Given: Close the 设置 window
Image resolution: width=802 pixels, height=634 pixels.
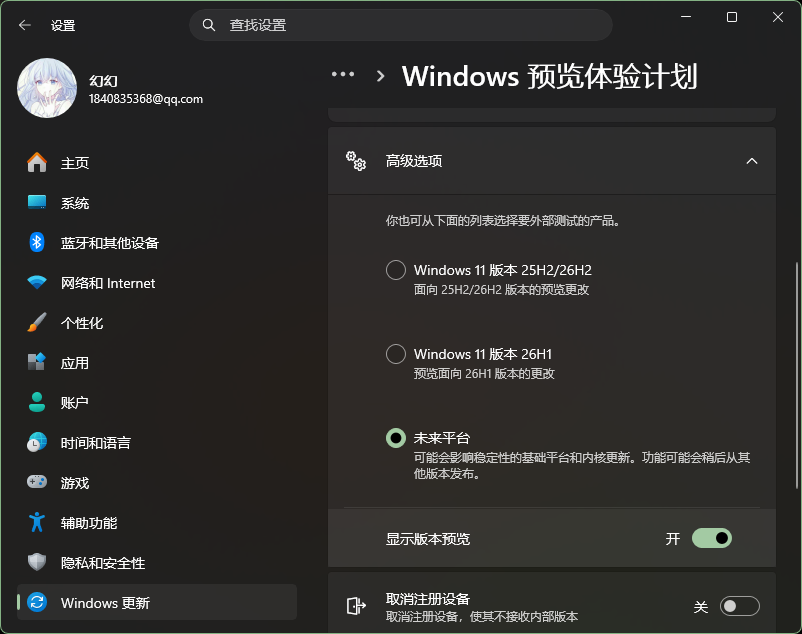Looking at the screenshot, I should [778, 17].
